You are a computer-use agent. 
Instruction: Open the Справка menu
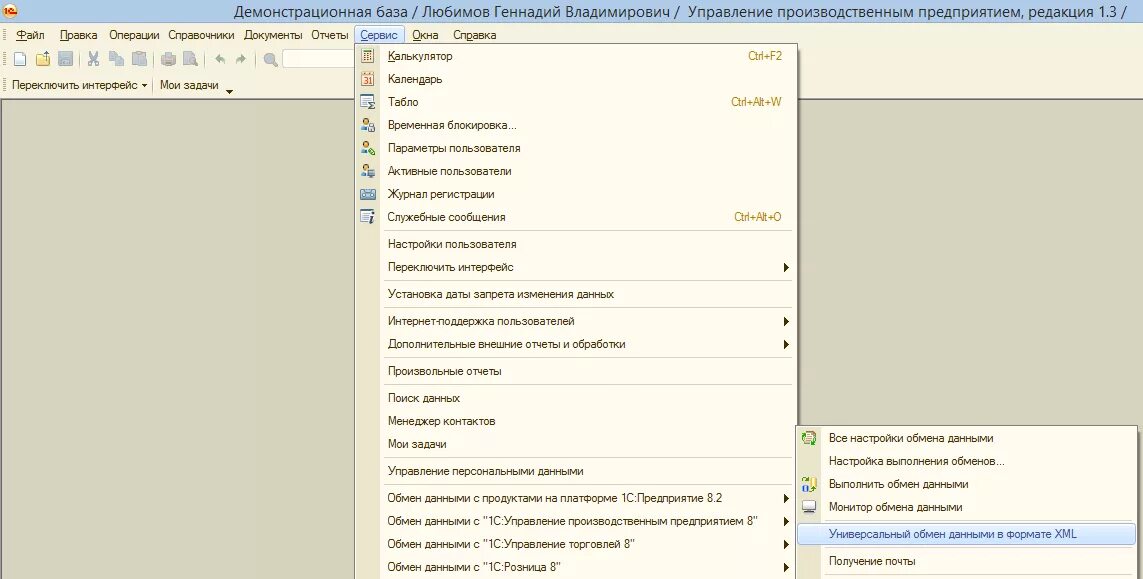tap(475, 35)
